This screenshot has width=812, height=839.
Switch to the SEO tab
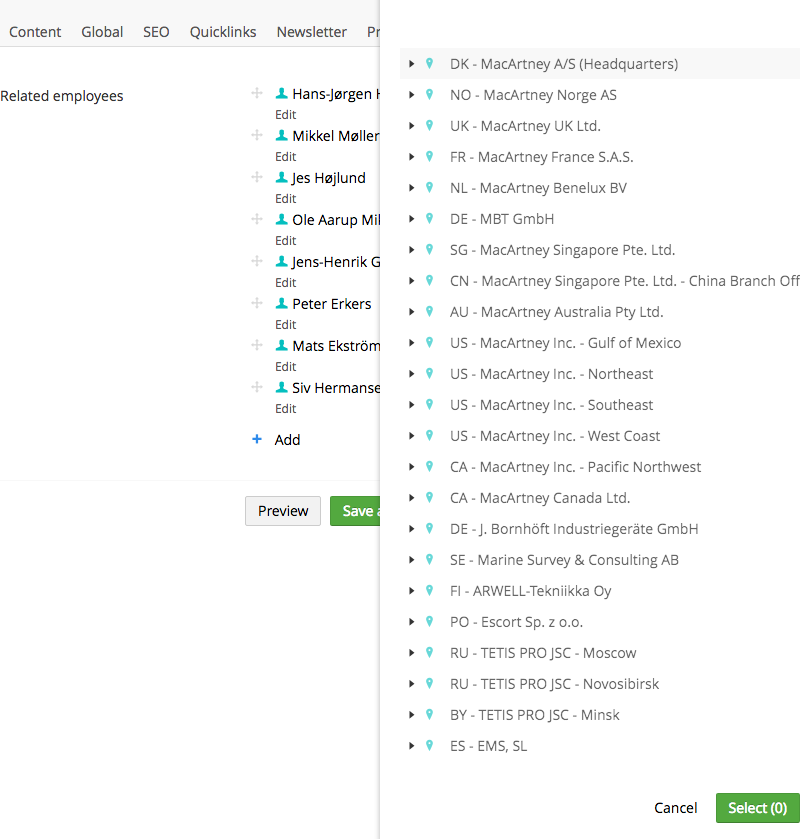tap(156, 32)
